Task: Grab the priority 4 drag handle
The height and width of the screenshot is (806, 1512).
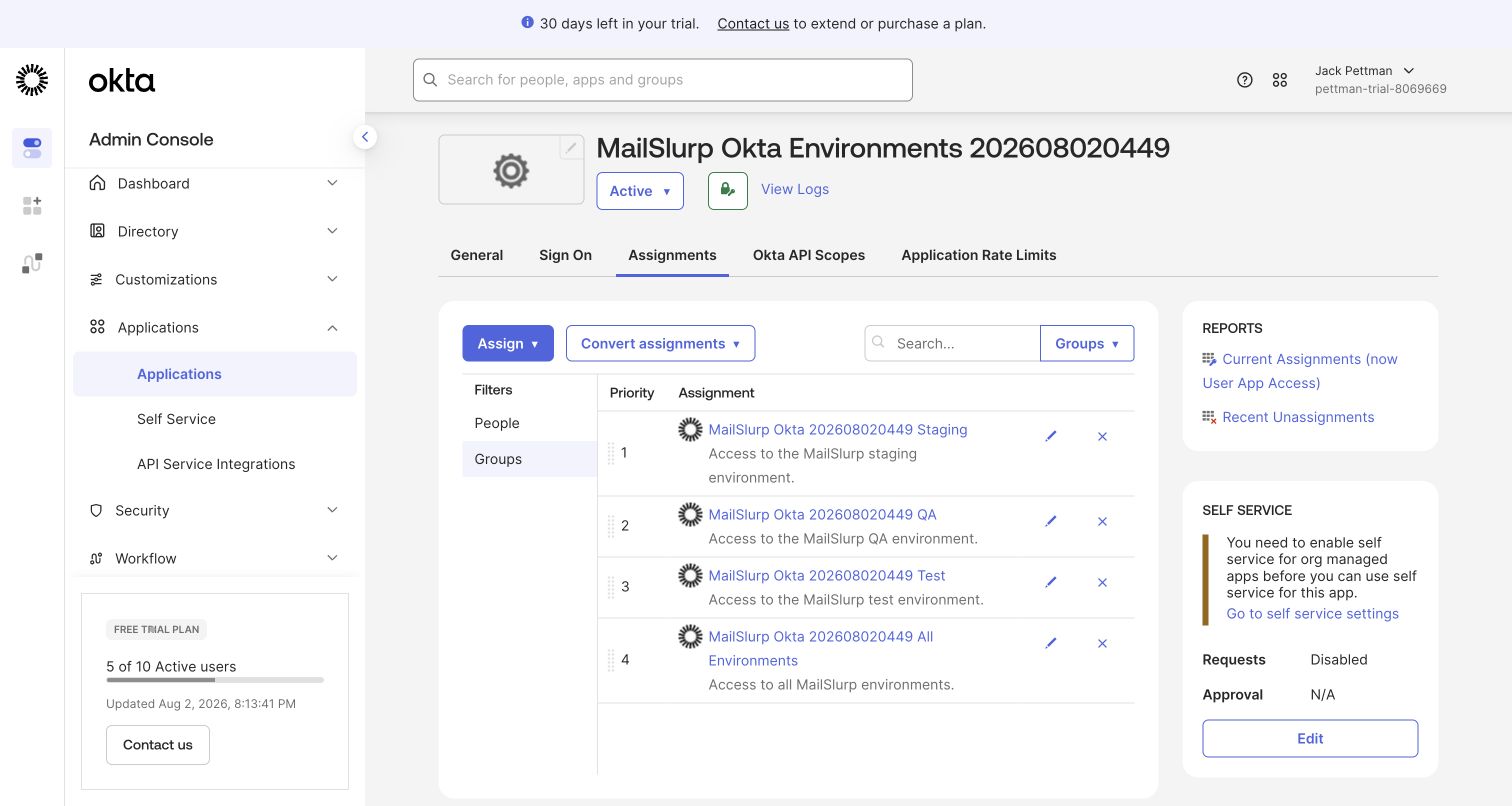Action: [611, 660]
